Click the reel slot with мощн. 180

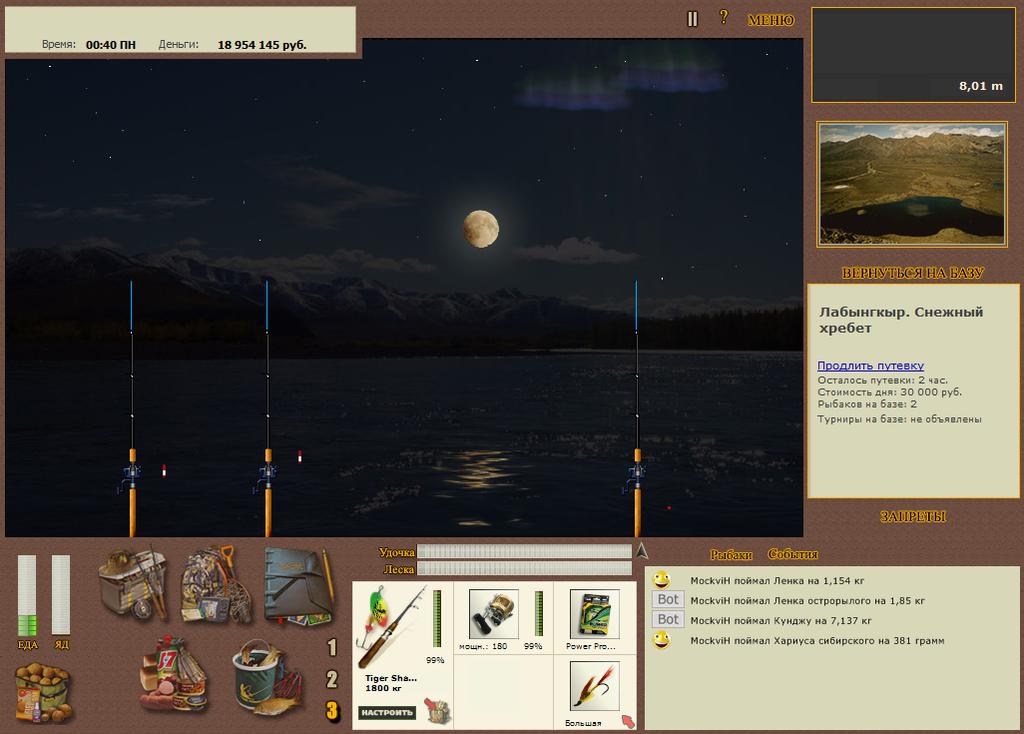tap(493, 613)
